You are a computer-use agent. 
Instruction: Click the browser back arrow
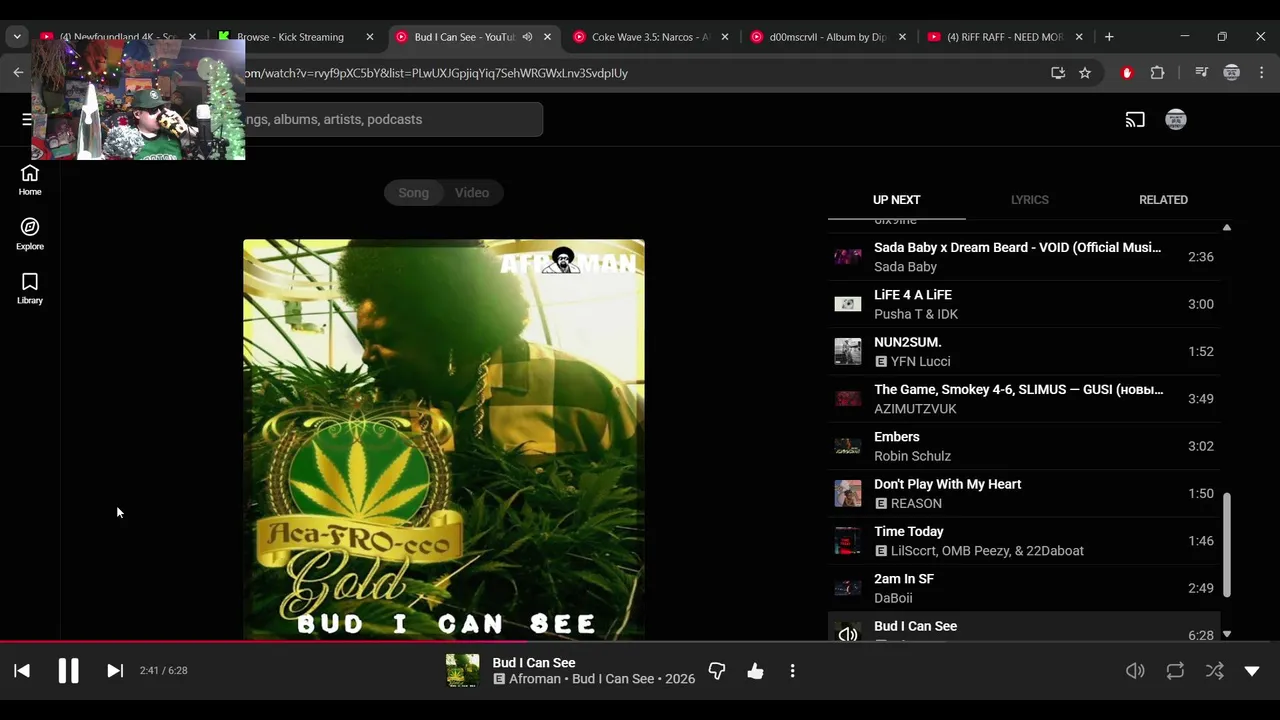click(18, 73)
